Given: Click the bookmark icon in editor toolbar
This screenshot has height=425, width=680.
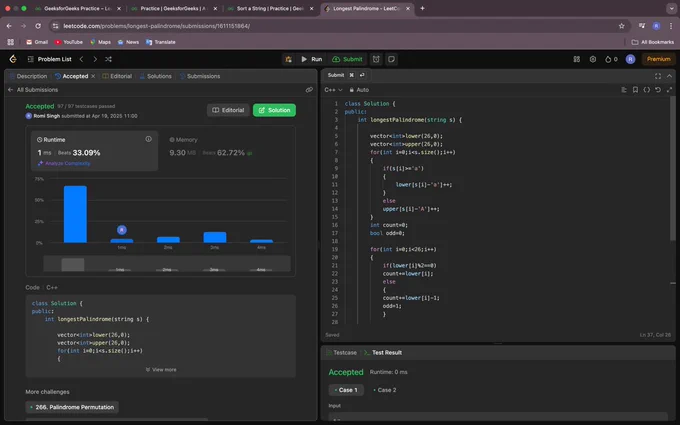Looking at the screenshot, I should click(635, 90).
